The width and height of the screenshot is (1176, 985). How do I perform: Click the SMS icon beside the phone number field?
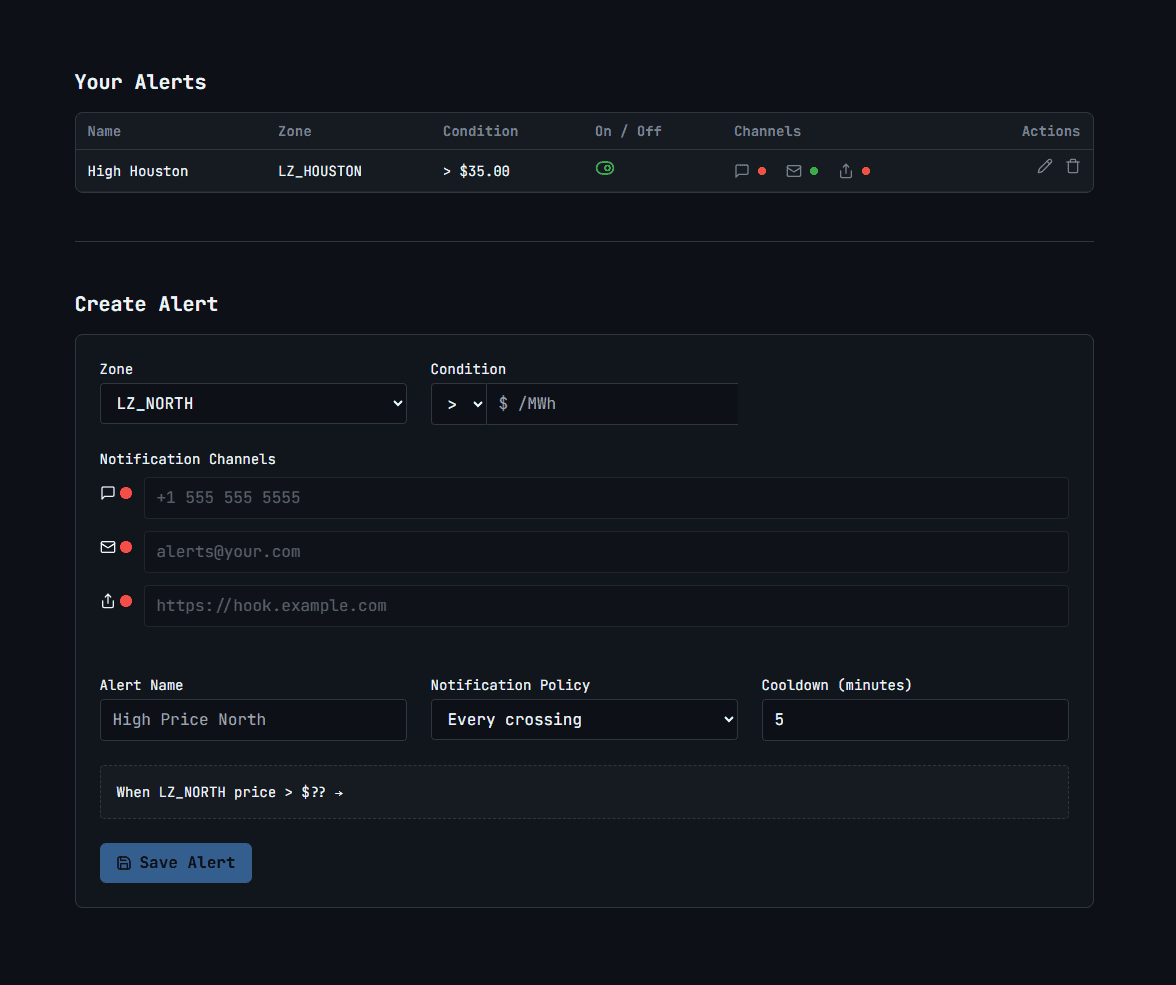point(108,492)
